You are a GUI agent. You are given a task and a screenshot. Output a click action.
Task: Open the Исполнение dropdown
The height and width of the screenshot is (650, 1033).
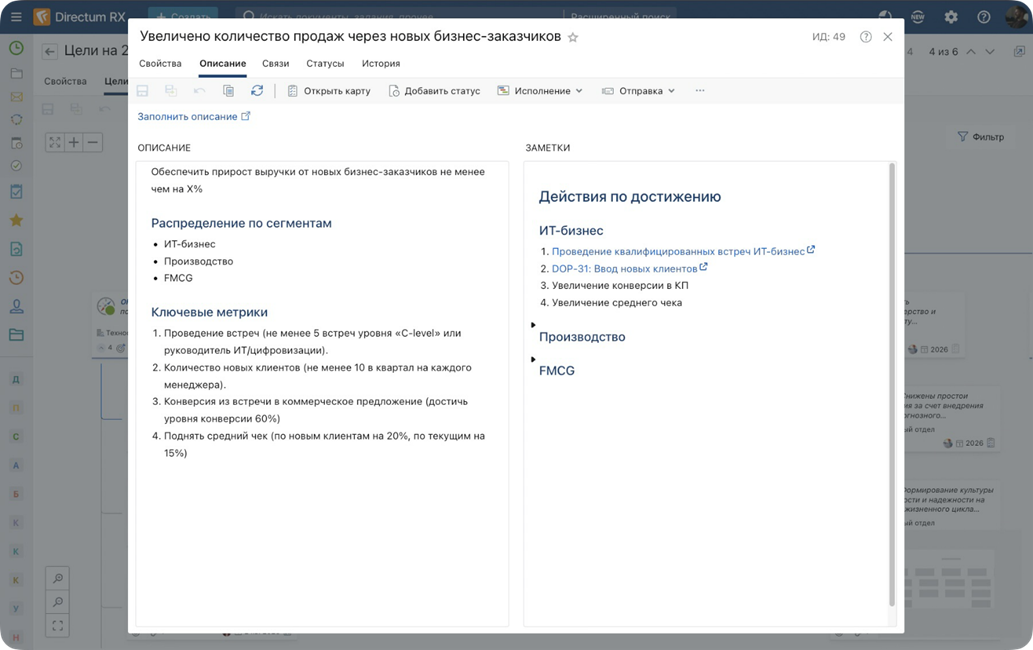(x=540, y=91)
